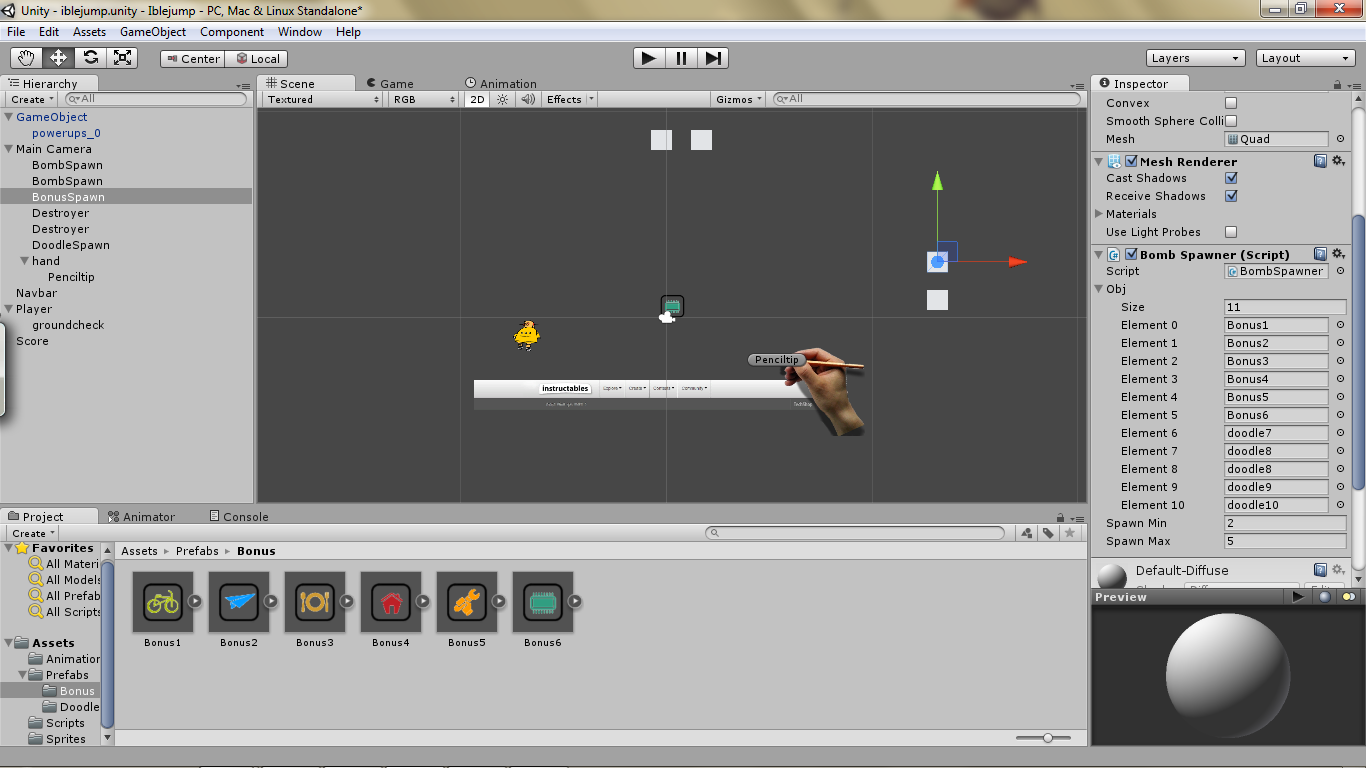Click the Spawn Min value field

(x=1285, y=523)
